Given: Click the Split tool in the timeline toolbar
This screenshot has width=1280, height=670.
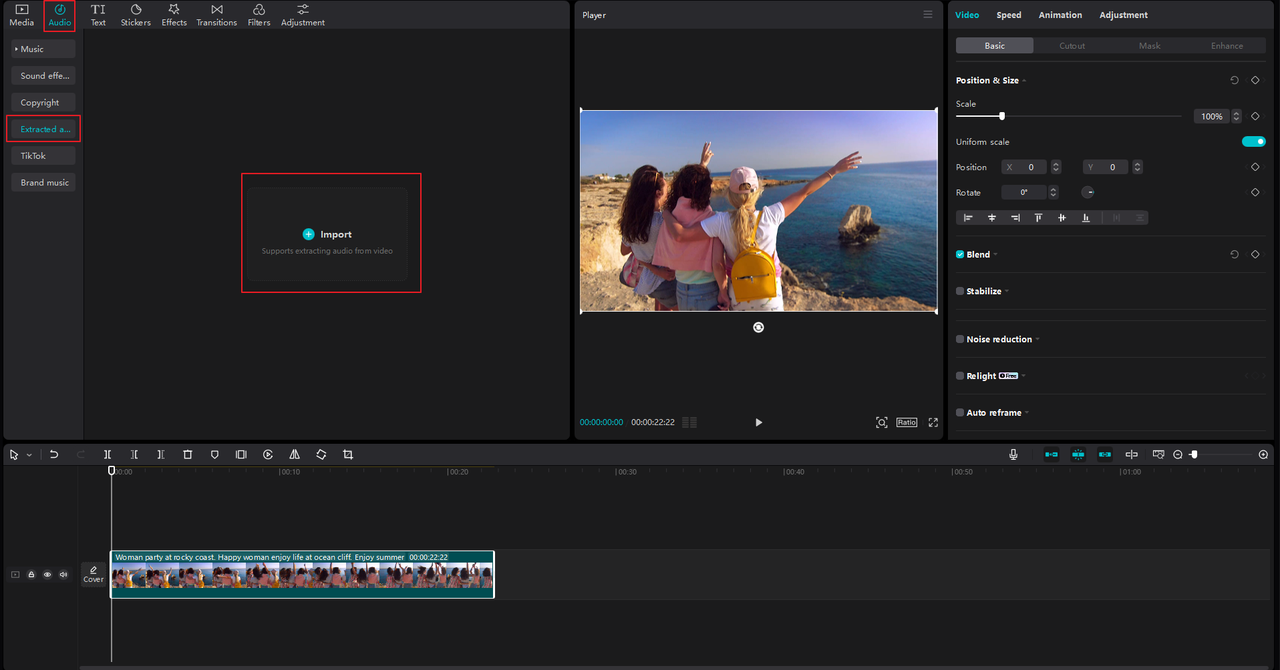Looking at the screenshot, I should pos(107,454).
